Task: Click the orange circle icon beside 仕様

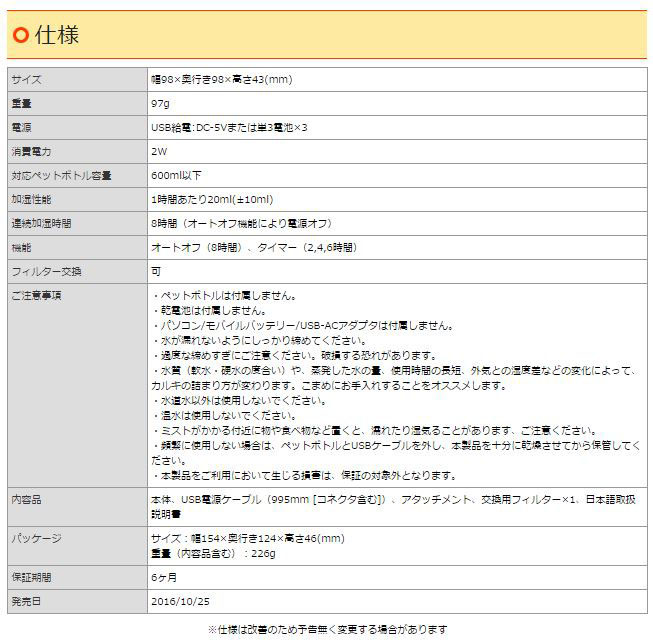Action: tap(20, 36)
